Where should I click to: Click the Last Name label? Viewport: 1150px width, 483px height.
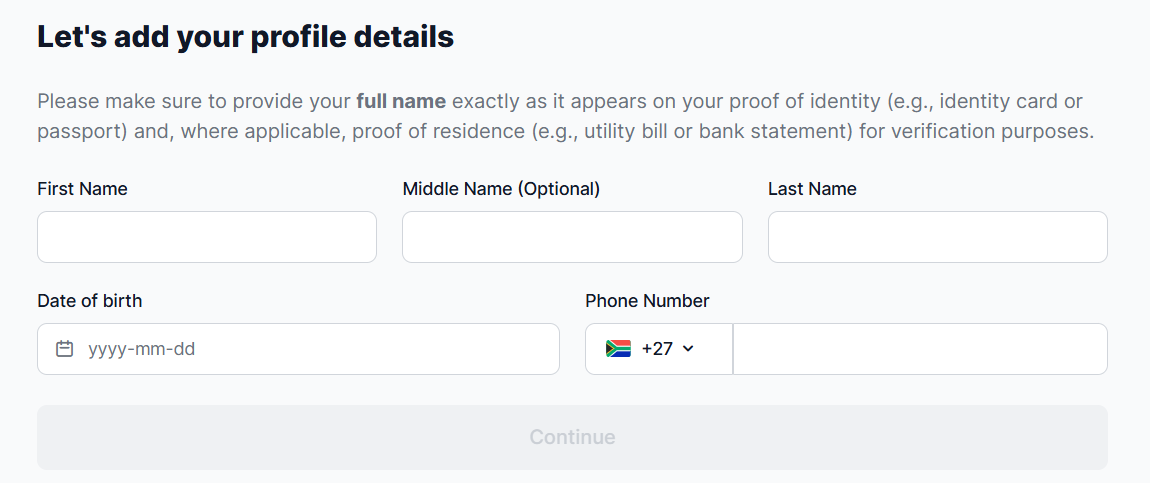(812, 189)
